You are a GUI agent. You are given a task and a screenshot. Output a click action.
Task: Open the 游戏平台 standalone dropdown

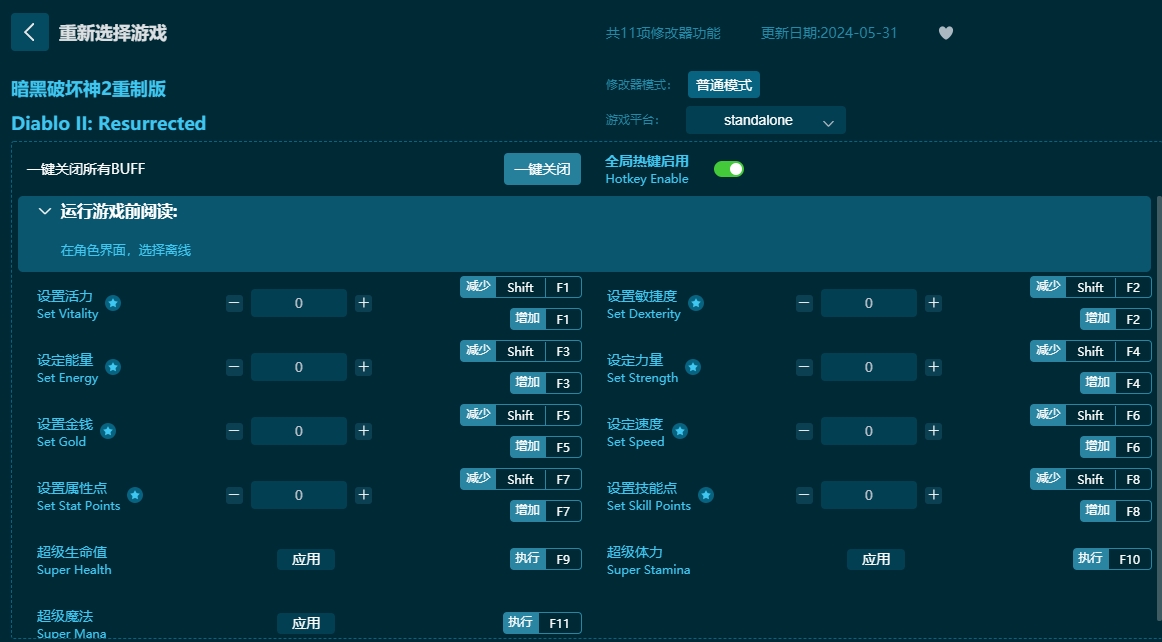766,119
